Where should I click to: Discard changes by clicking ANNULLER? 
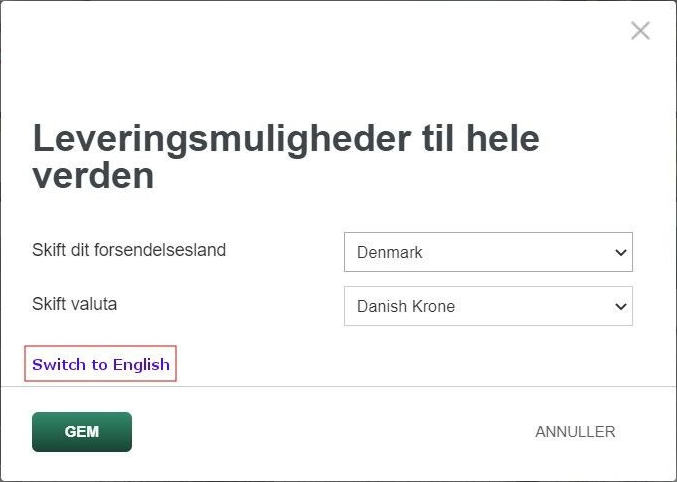pos(575,432)
